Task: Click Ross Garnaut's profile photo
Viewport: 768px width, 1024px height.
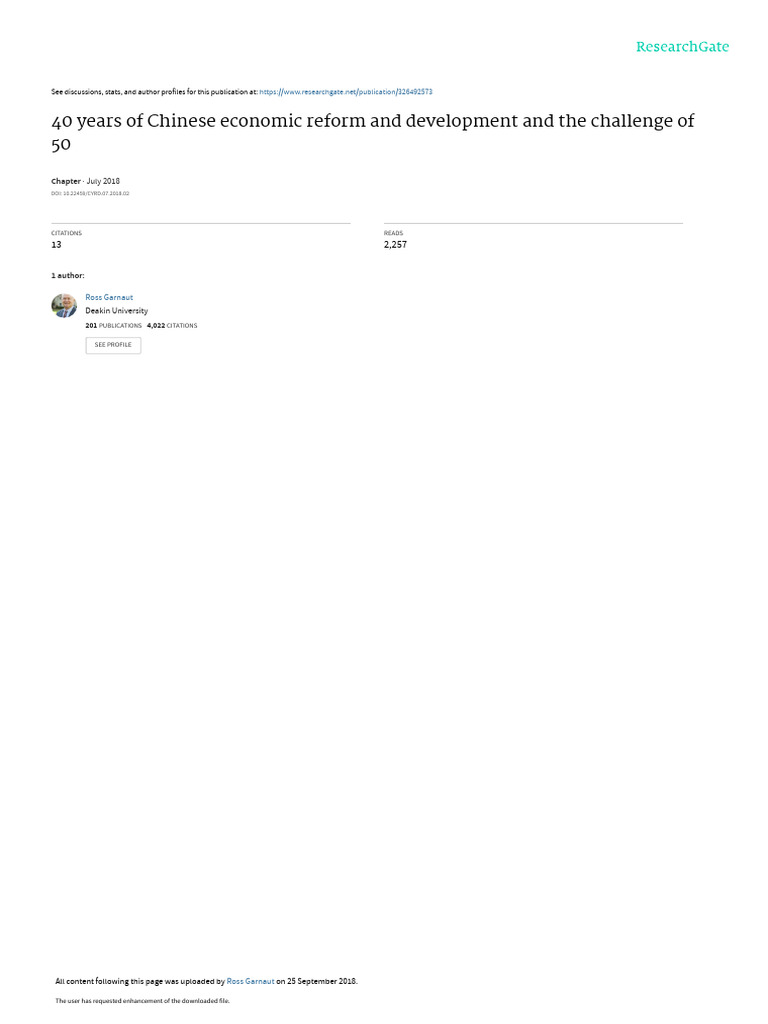Action: (x=64, y=306)
